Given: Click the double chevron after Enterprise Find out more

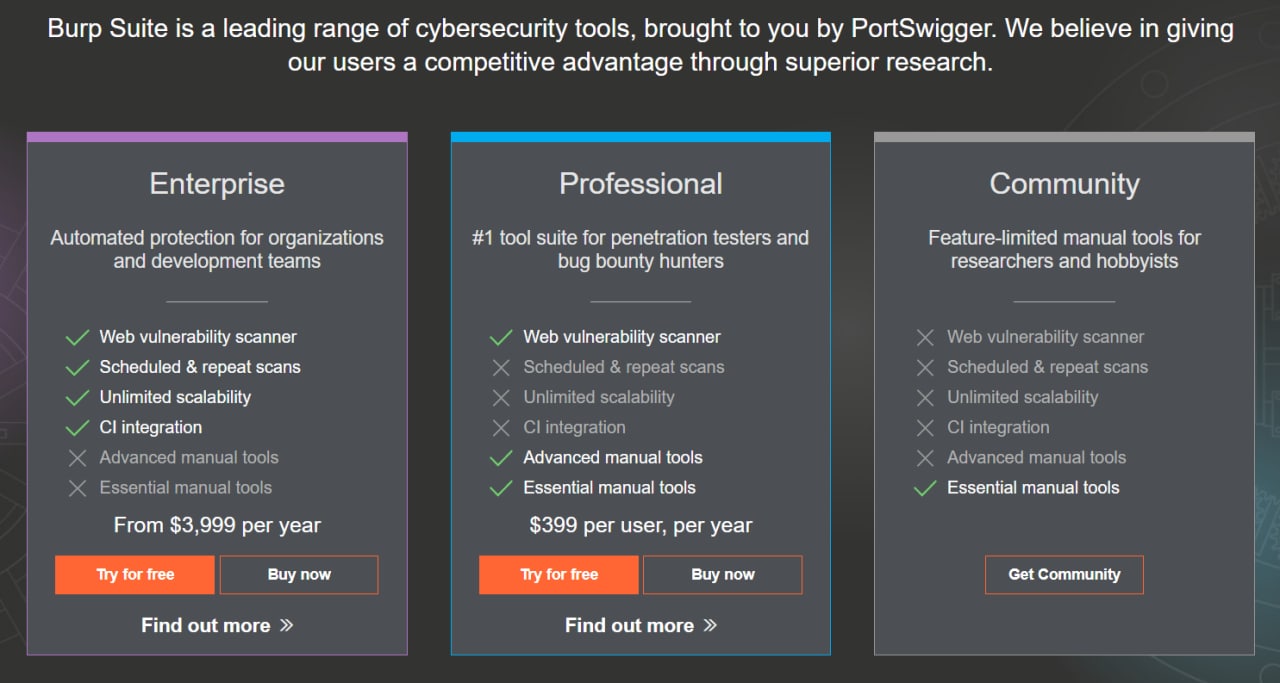Looking at the screenshot, I should coord(287,626).
